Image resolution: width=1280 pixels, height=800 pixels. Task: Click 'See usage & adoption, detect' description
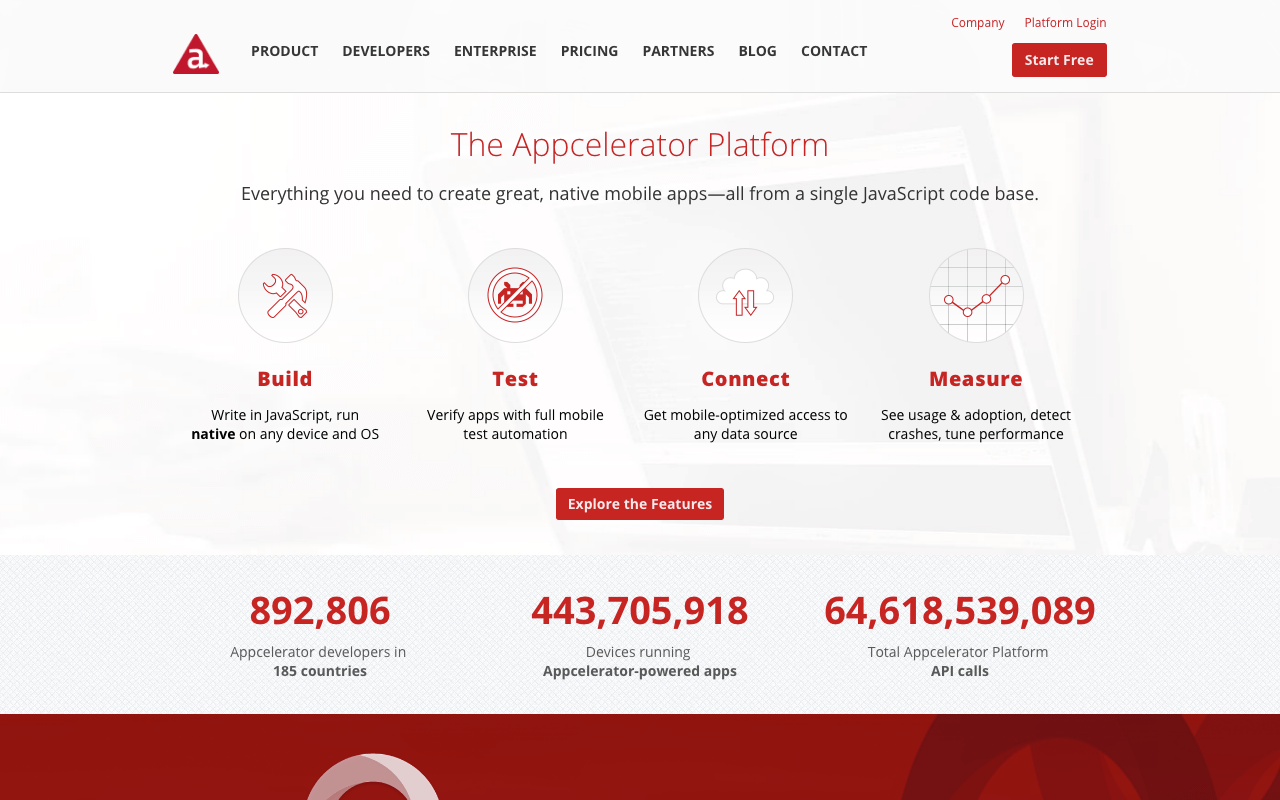tap(976, 415)
